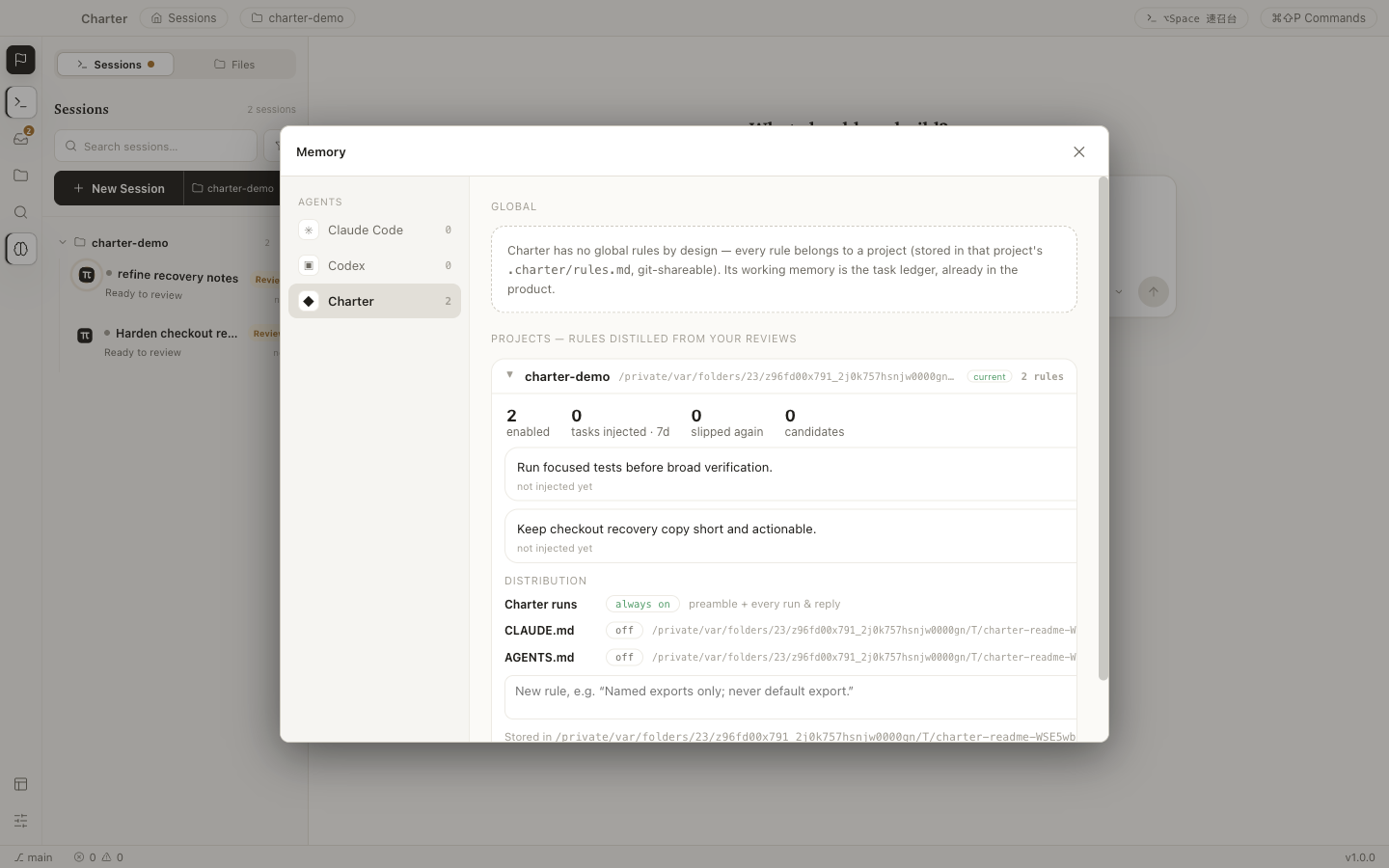Select the Memory brain icon in the sidebar
The height and width of the screenshot is (868, 1389).
pyautogui.click(x=20, y=249)
